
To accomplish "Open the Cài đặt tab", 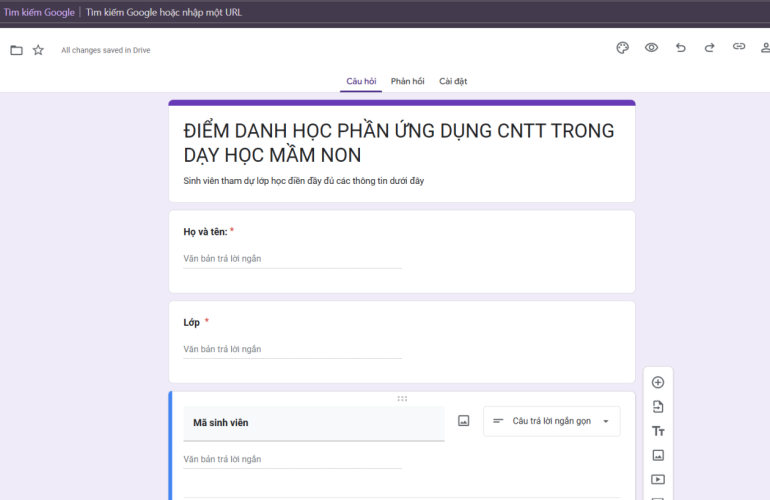I will [x=453, y=81].
